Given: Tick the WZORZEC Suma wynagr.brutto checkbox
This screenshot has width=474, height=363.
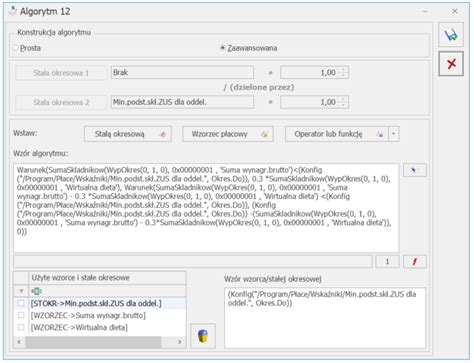Looking at the screenshot, I should pos(21,315).
